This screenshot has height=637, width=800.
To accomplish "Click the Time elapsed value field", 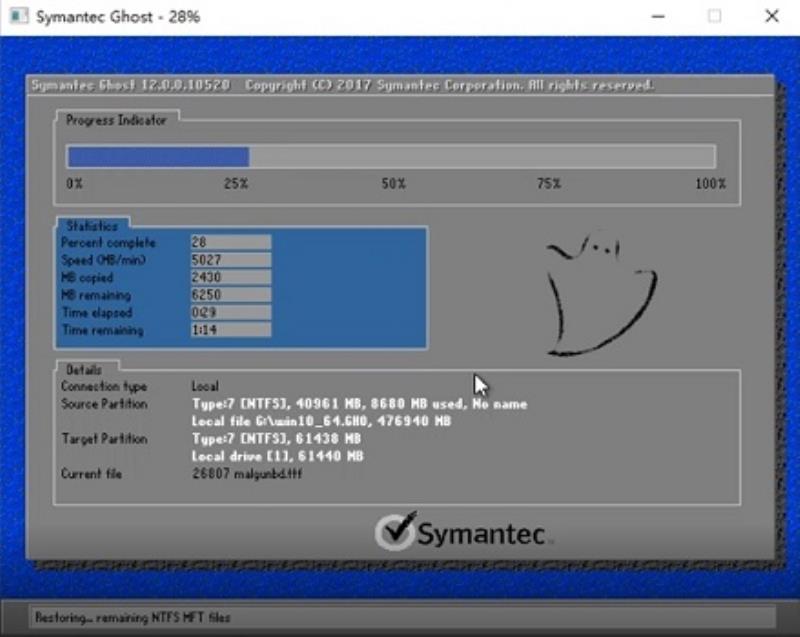I will click(231, 312).
